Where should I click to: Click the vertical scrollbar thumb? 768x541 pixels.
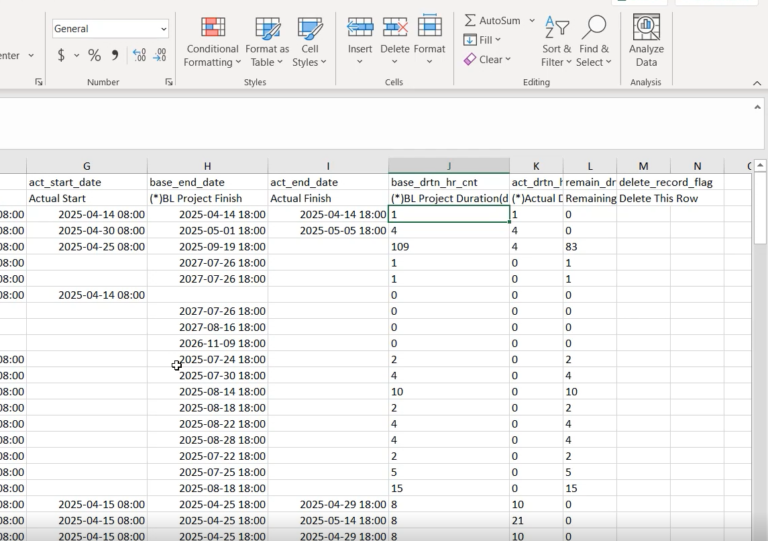760,207
